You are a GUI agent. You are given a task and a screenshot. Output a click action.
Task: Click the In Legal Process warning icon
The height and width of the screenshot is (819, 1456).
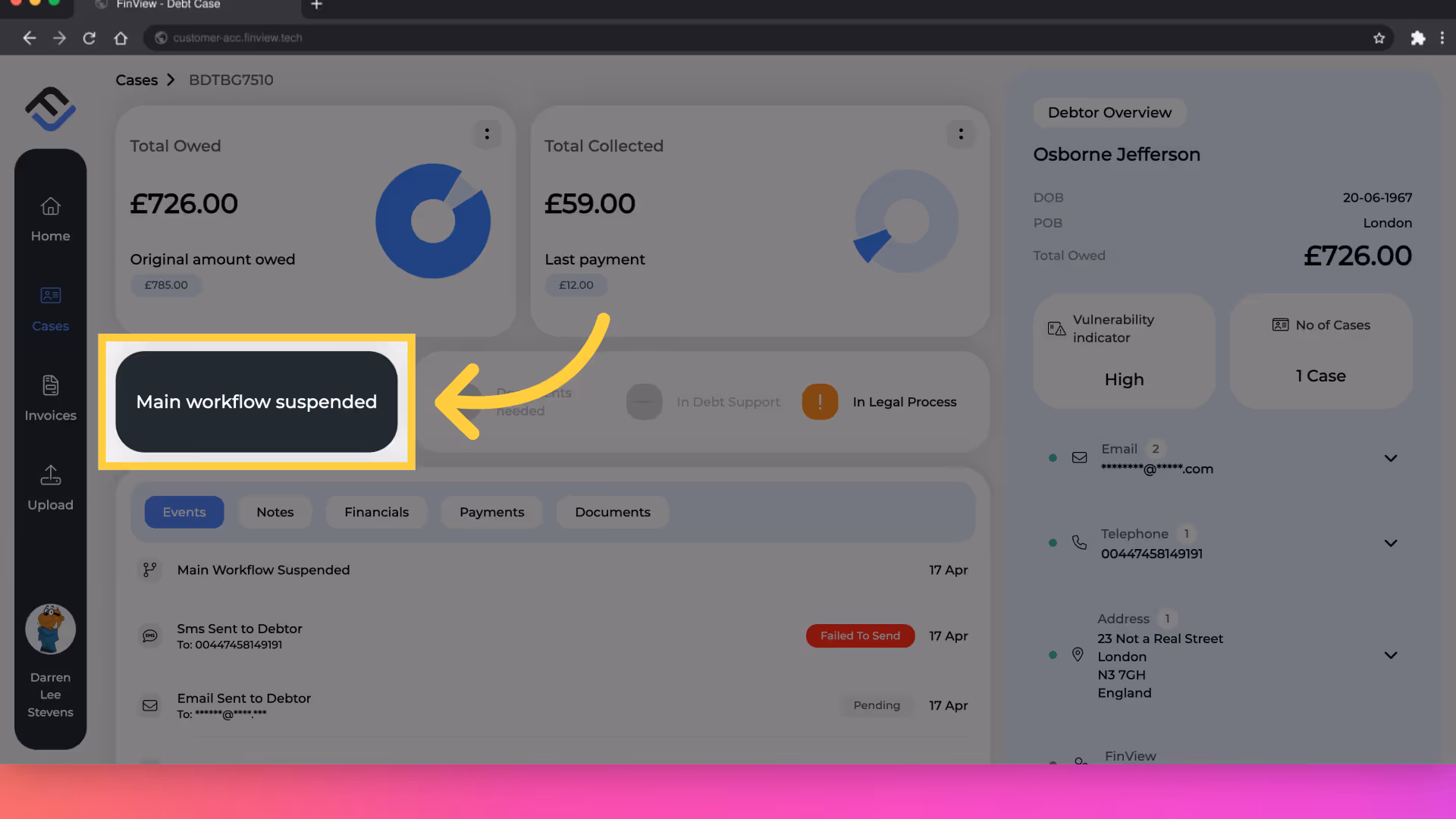[x=820, y=402]
